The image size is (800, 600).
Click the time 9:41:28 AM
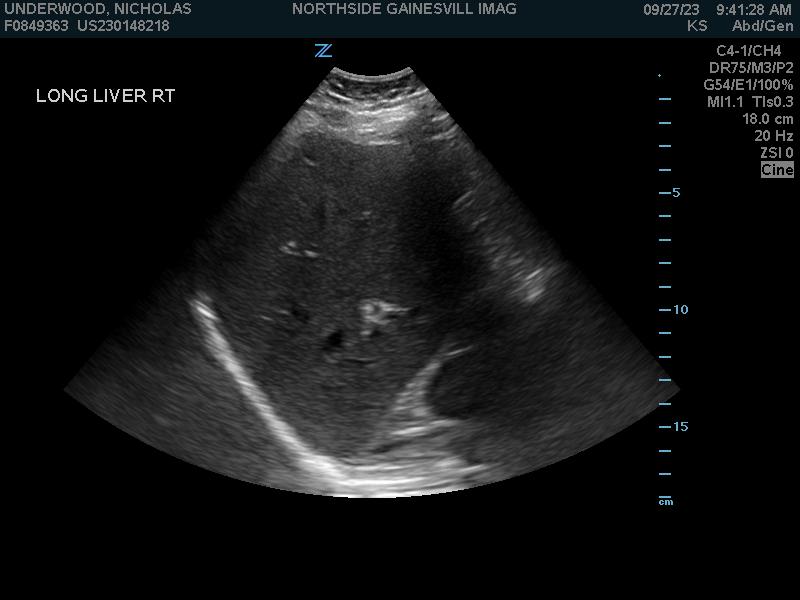click(x=753, y=9)
